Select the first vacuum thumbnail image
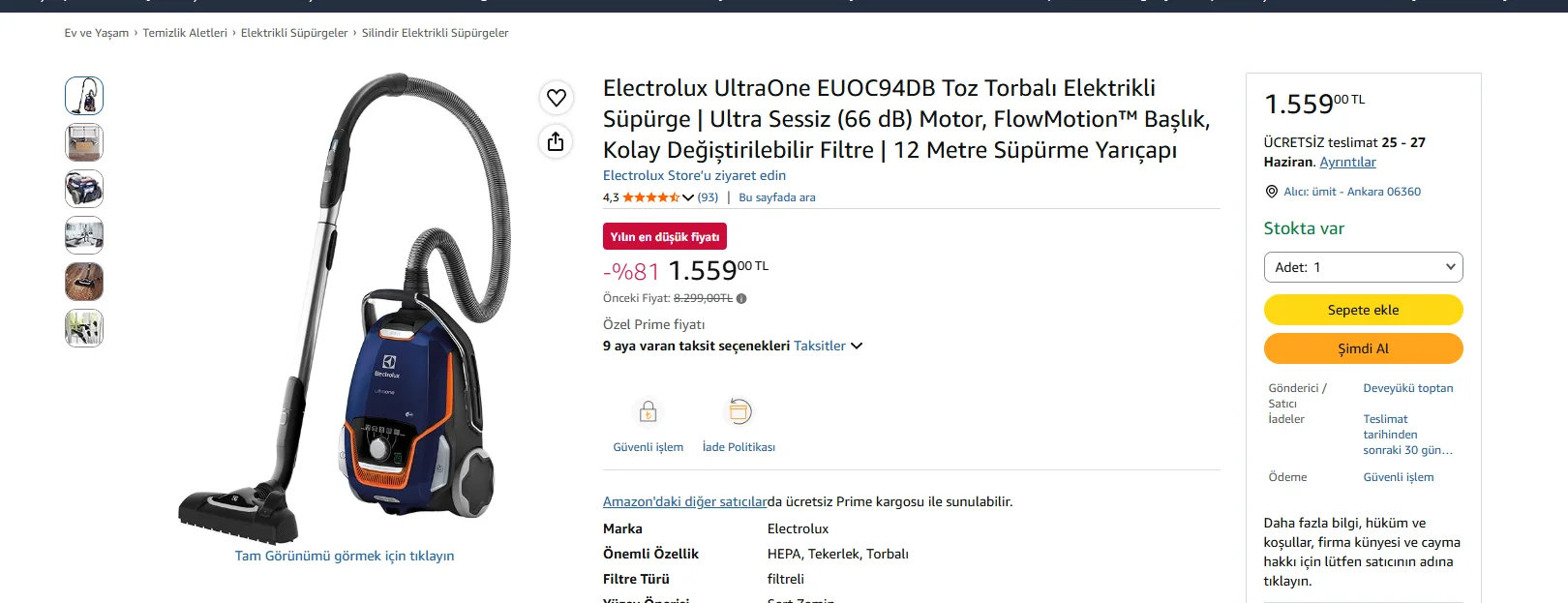The height and width of the screenshot is (603, 1568). pos(84,96)
